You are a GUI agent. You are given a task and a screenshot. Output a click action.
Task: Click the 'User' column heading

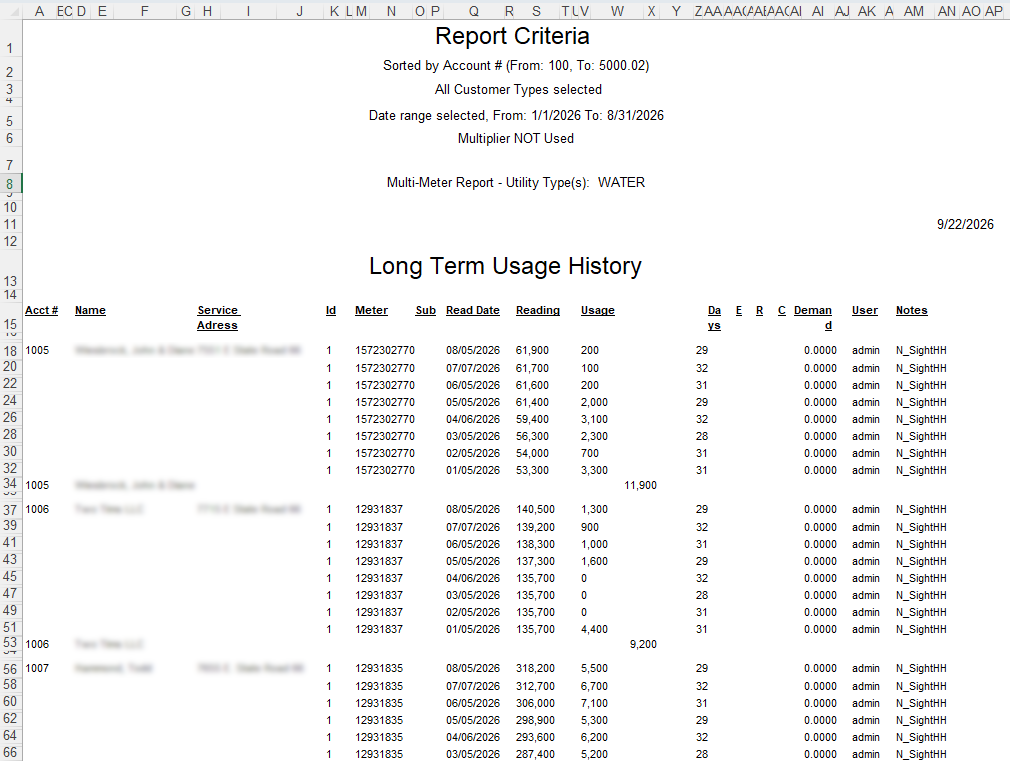click(864, 311)
